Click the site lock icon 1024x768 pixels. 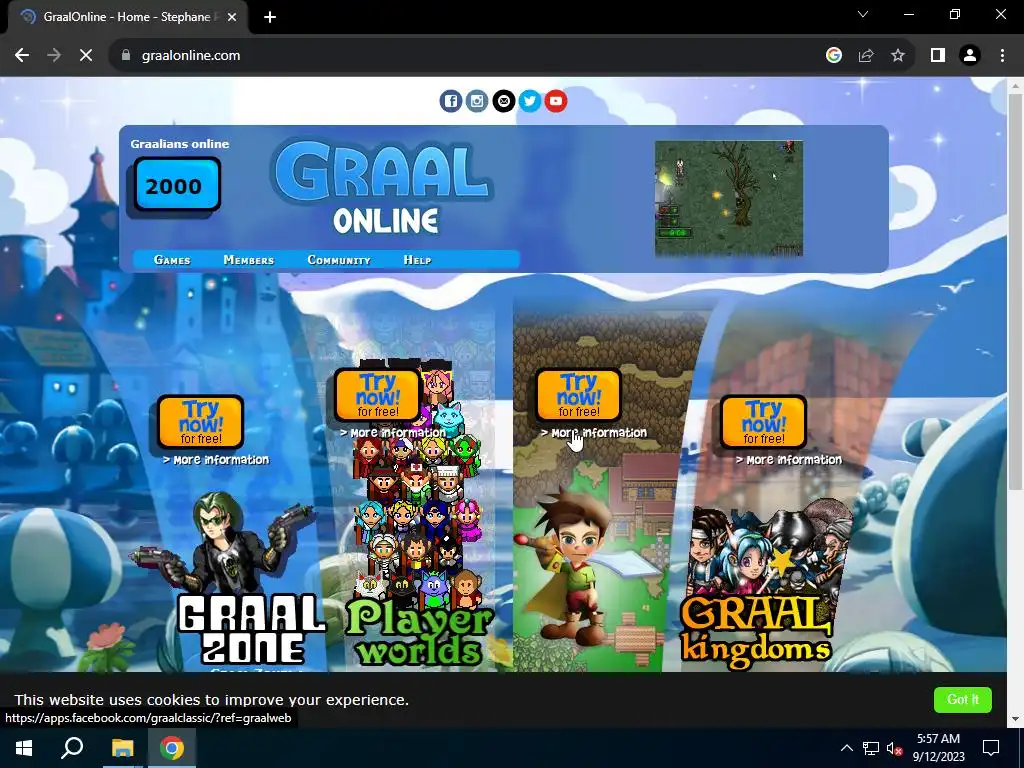pos(126,56)
